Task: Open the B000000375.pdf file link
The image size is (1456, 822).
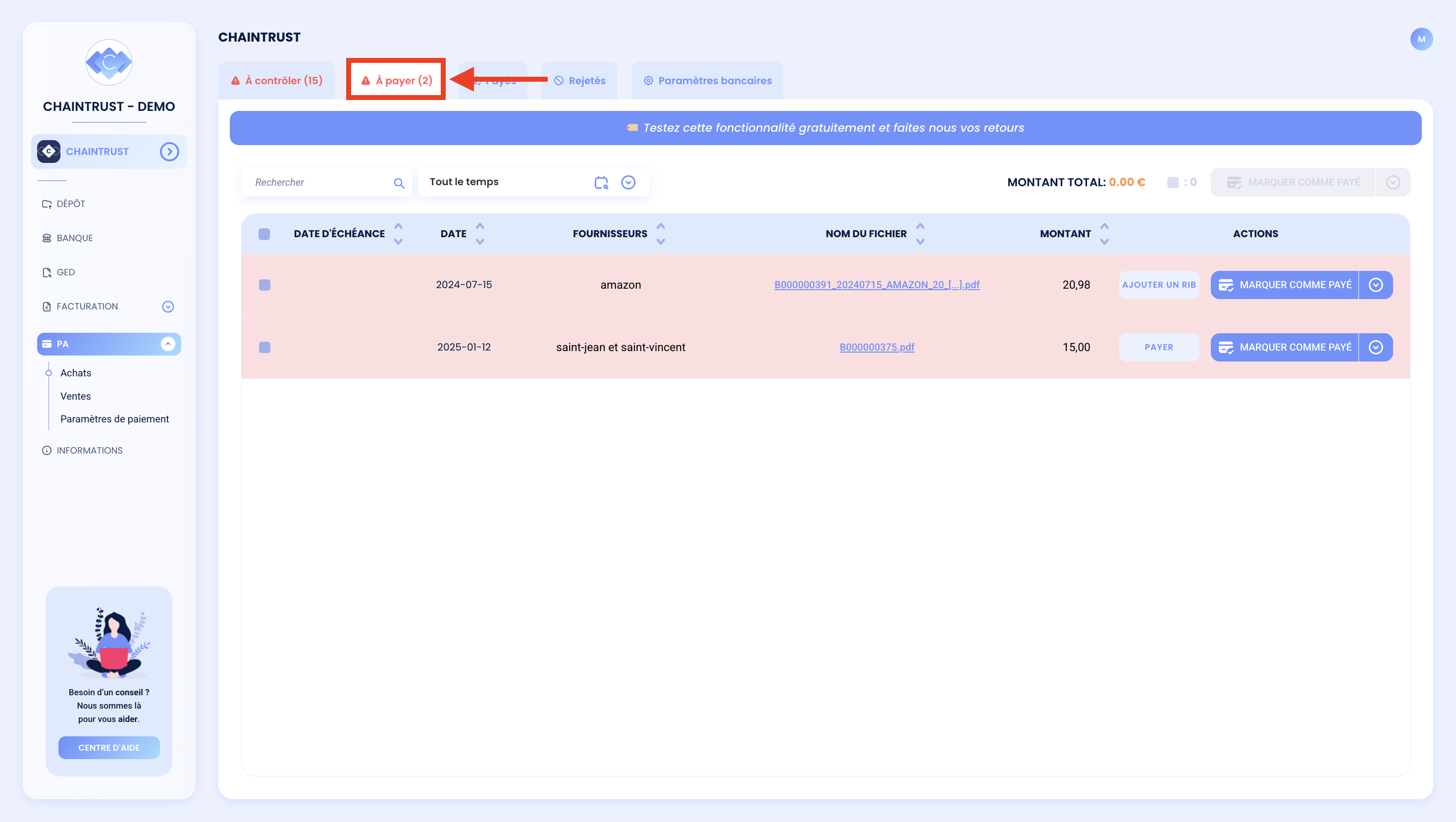Action: [877, 347]
